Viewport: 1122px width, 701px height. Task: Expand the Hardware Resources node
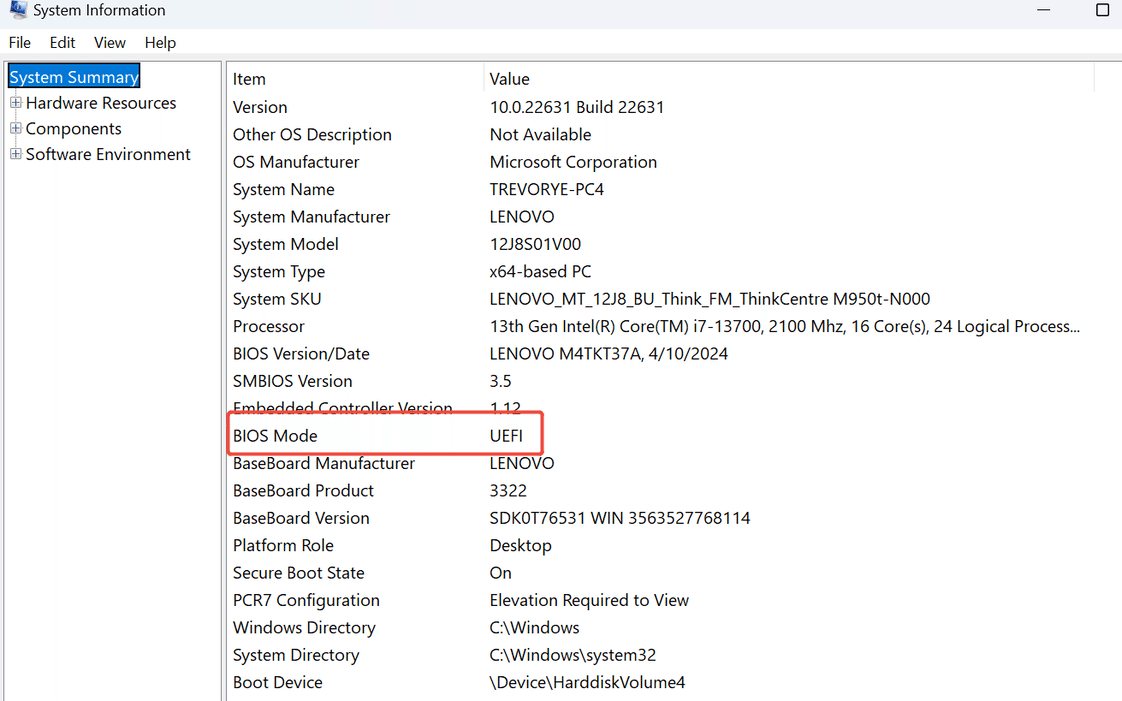16,103
